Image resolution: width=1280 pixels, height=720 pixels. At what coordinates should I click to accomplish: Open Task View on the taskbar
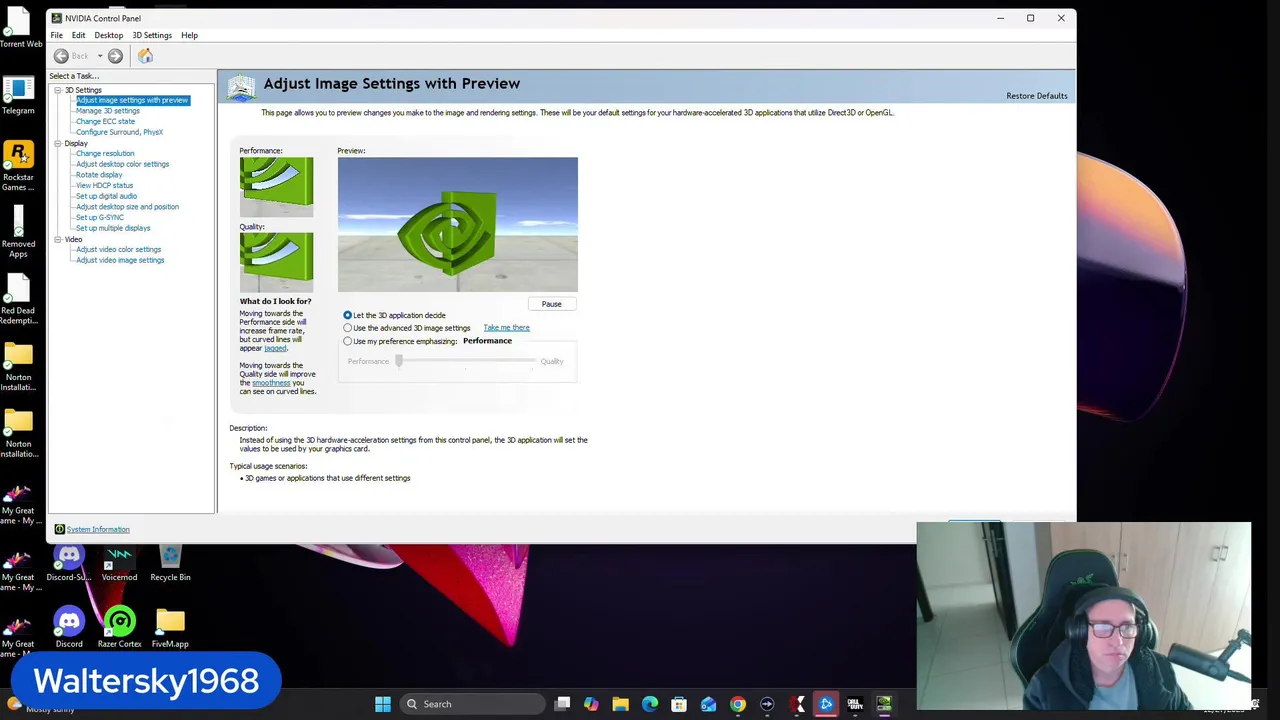562,704
